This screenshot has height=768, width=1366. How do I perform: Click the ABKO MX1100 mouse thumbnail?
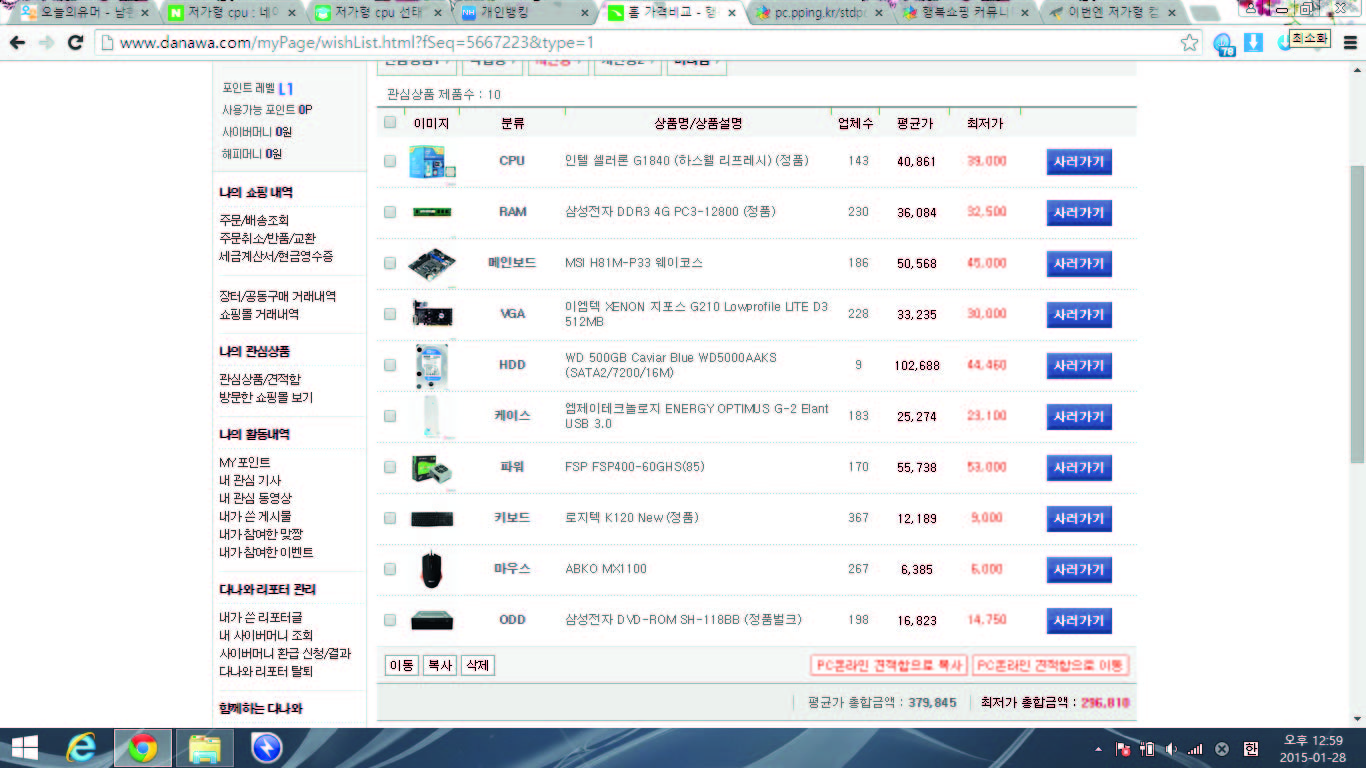coord(432,569)
